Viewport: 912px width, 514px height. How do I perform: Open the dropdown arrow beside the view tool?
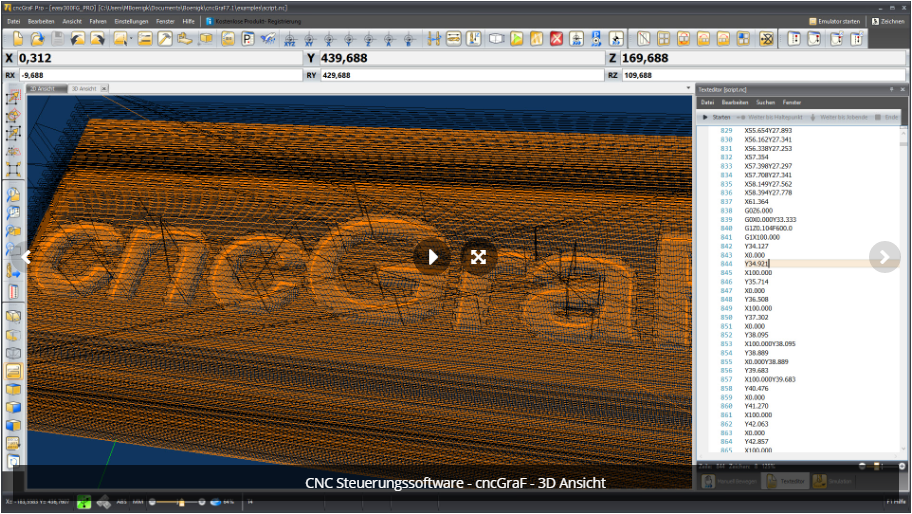point(131,39)
